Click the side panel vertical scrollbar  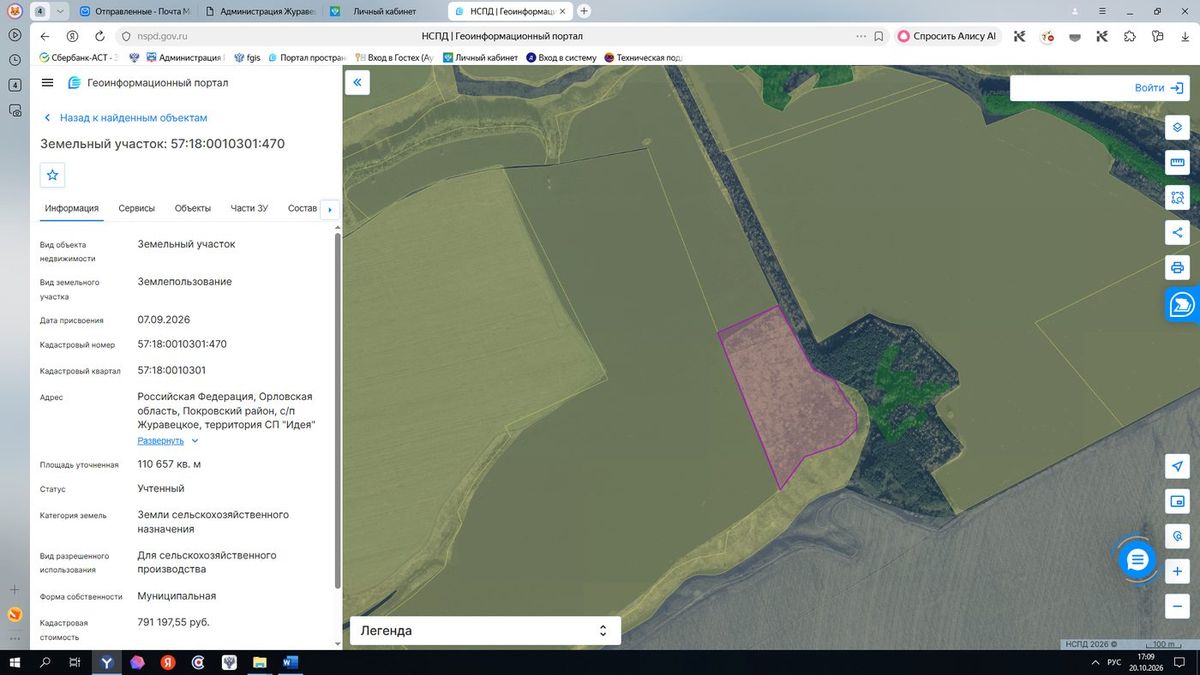[x=337, y=410]
